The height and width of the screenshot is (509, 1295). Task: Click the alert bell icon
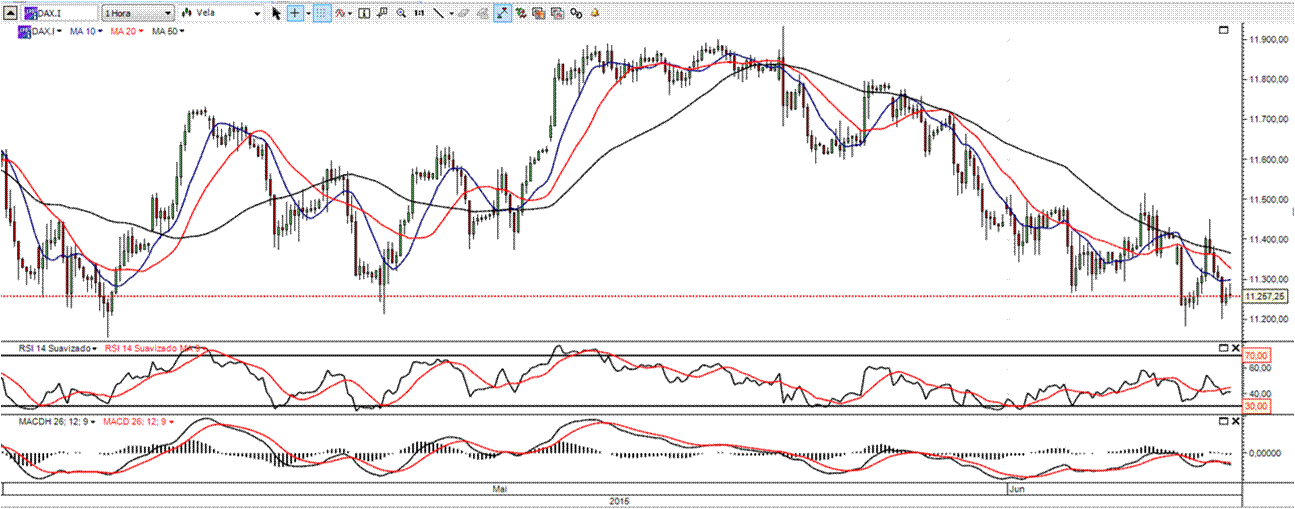click(x=595, y=13)
